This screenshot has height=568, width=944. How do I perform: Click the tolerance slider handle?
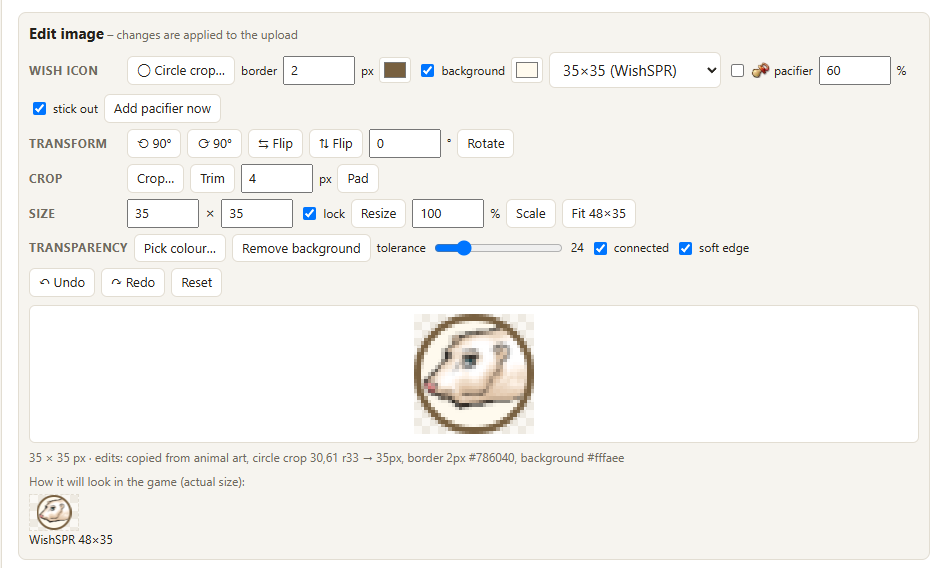463,248
